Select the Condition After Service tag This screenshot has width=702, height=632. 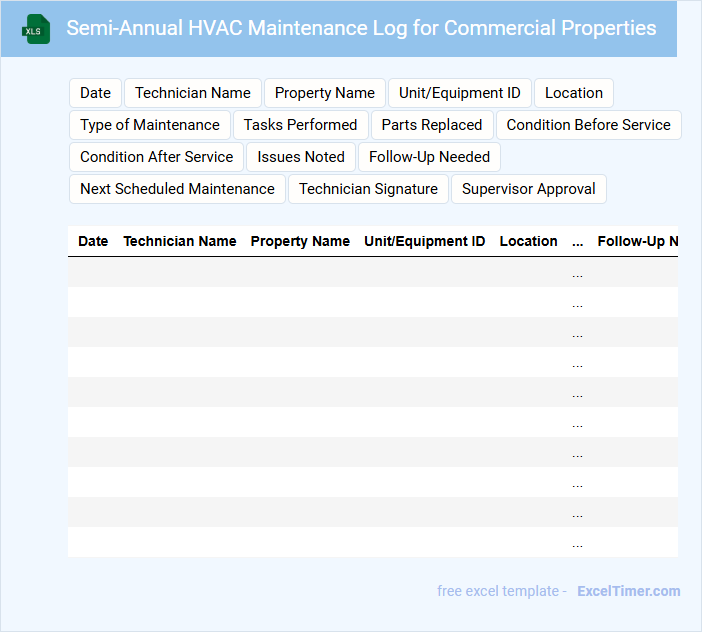tap(156, 157)
